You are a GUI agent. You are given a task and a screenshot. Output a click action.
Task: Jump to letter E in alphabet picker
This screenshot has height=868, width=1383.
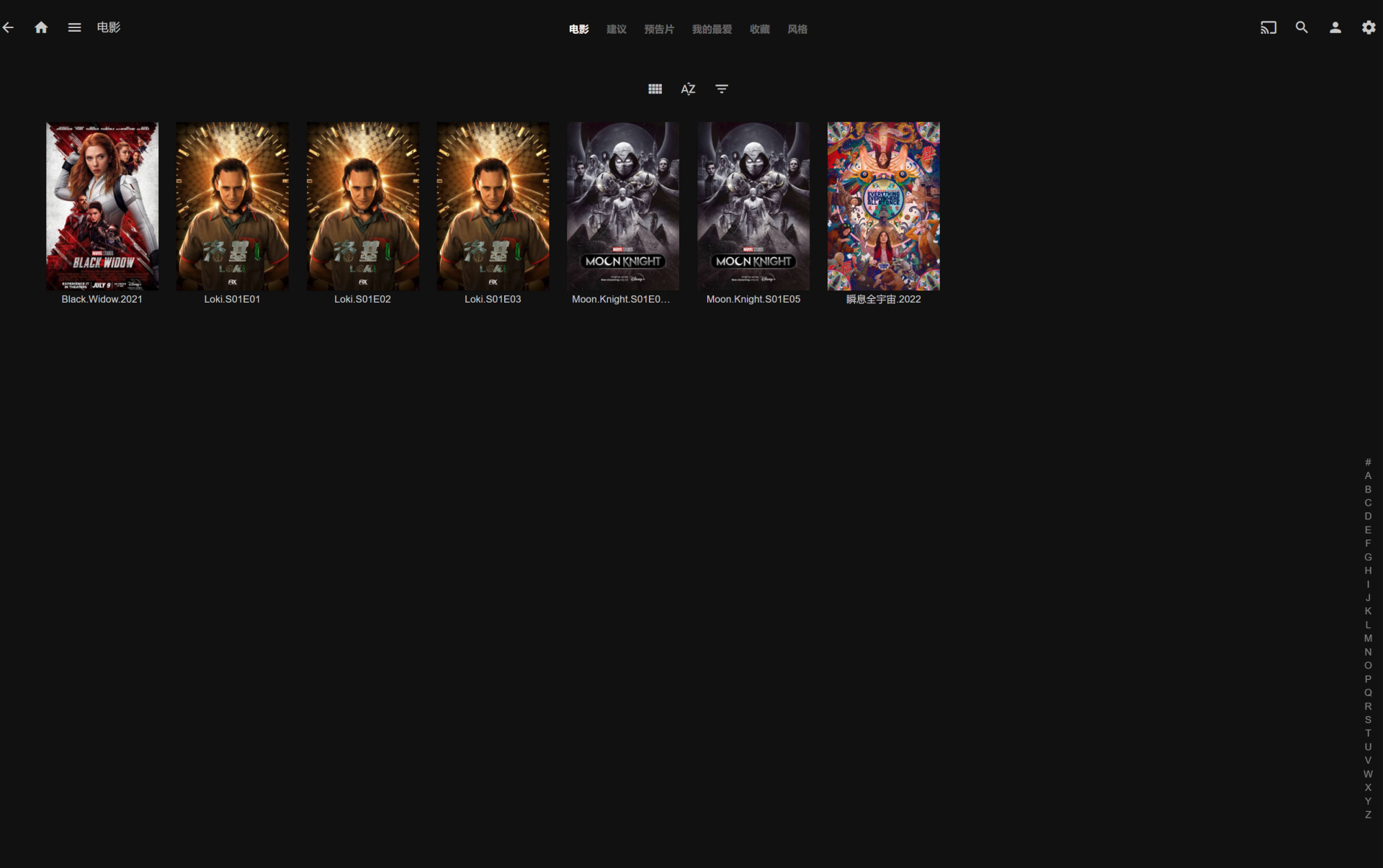point(1368,530)
